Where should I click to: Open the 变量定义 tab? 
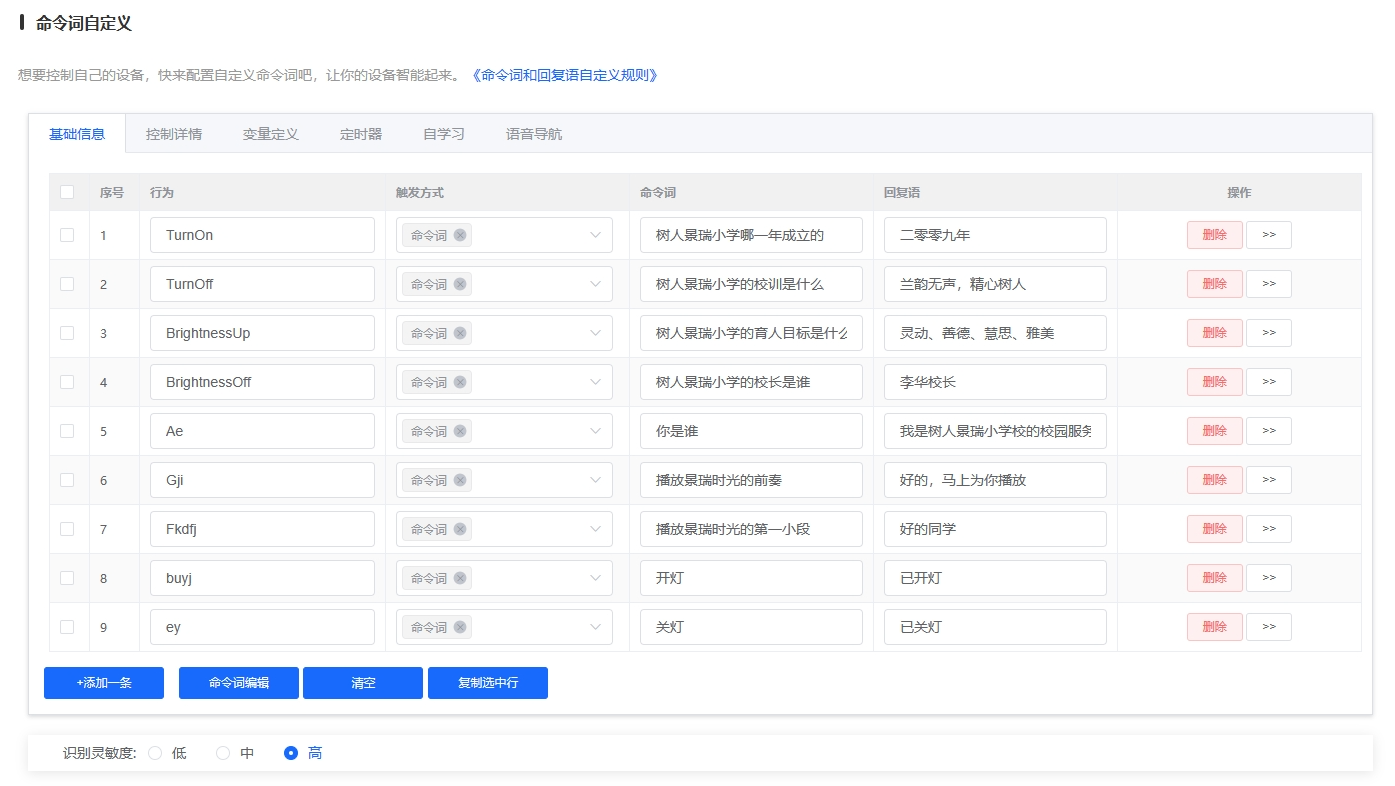pyautogui.click(x=271, y=134)
